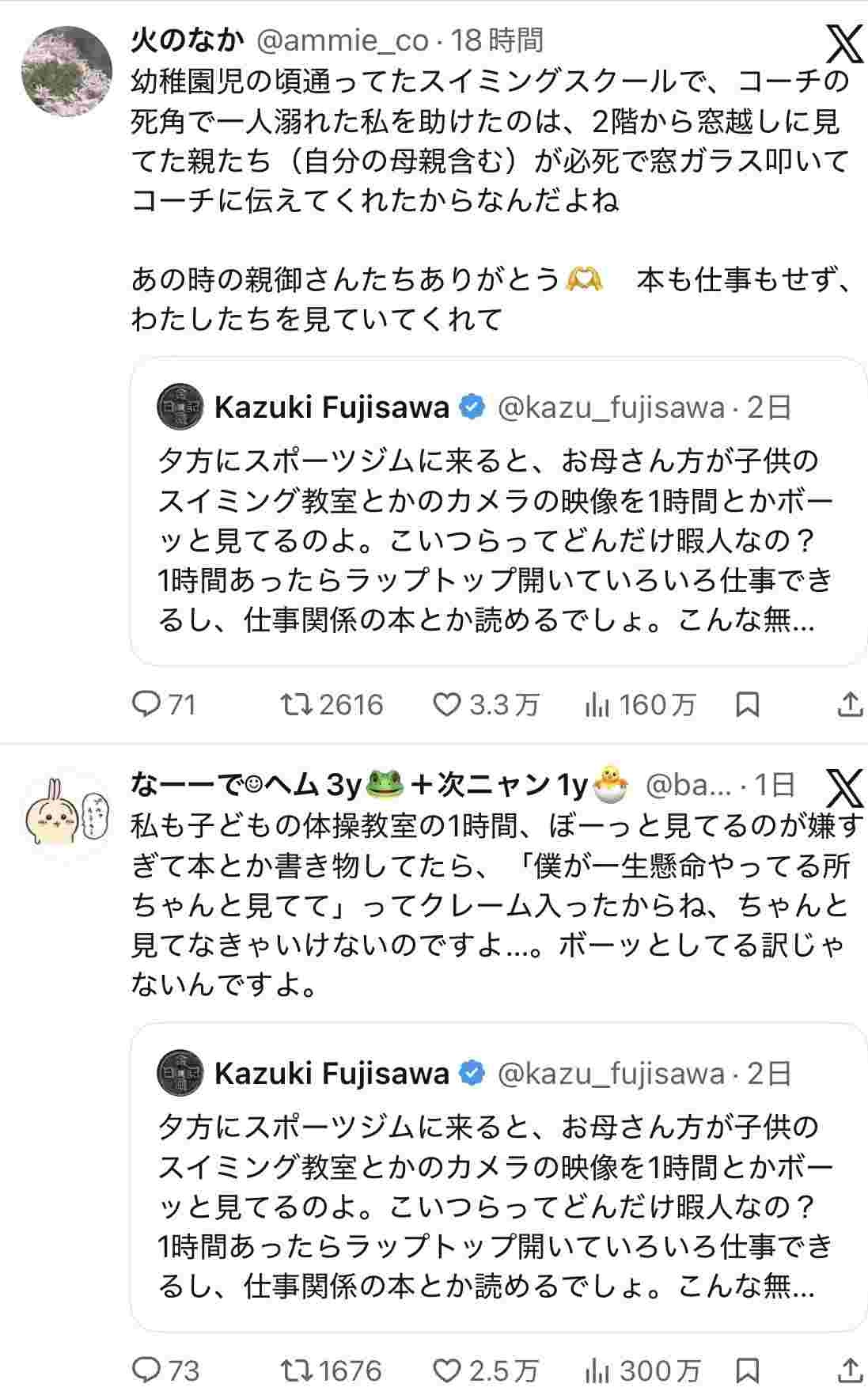Repost the first post with 2616 reposts
Screen dimensions: 868x1391
(297, 704)
